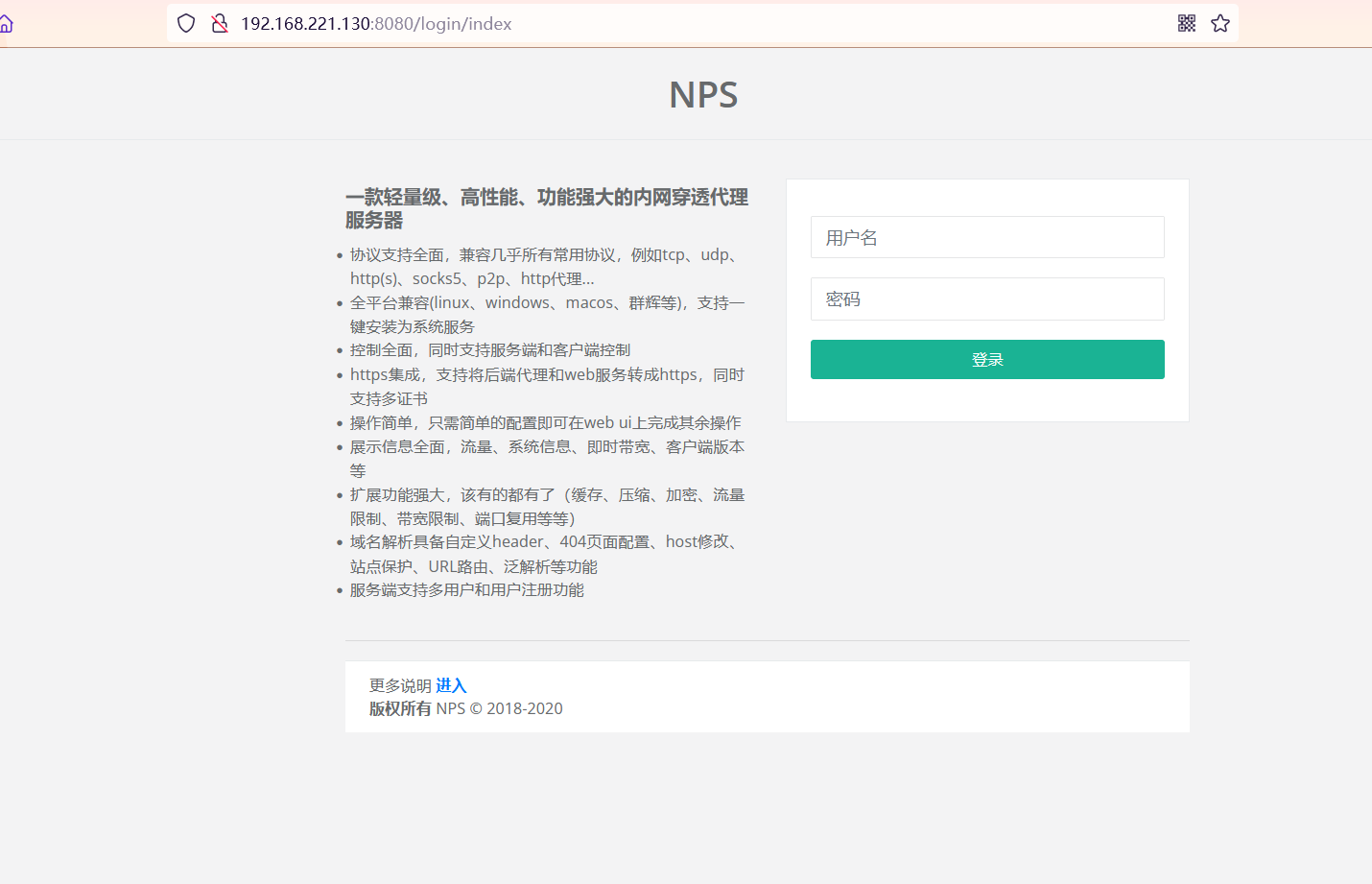Click the bullet starting 操作简单

click(546, 422)
